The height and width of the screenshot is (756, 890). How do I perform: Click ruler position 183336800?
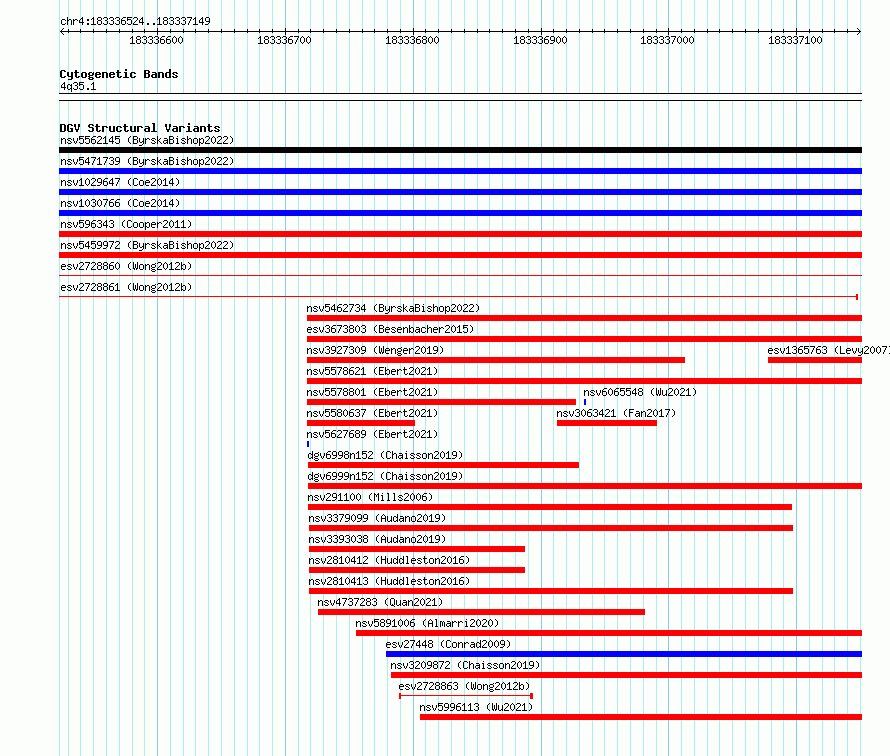412,40
